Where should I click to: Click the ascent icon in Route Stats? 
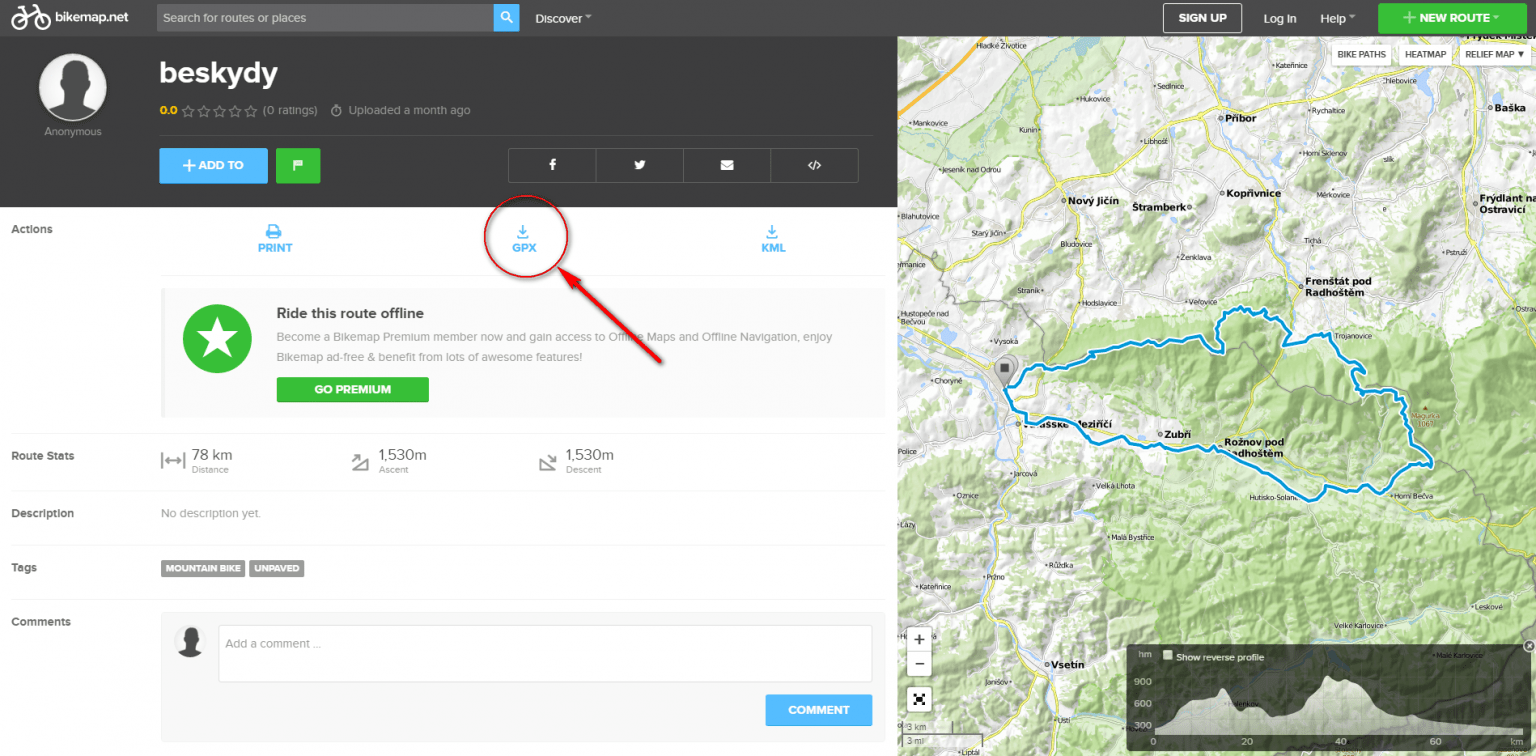click(361, 462)
